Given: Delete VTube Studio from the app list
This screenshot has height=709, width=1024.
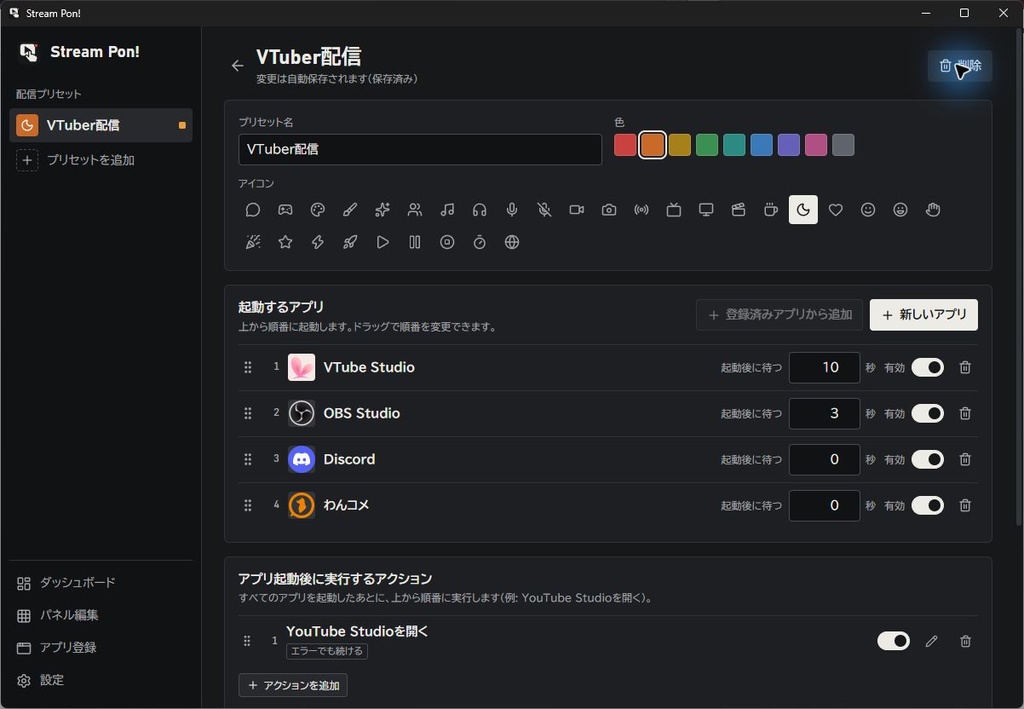Looking at the screenshot, I should click(x=965, y=368).
